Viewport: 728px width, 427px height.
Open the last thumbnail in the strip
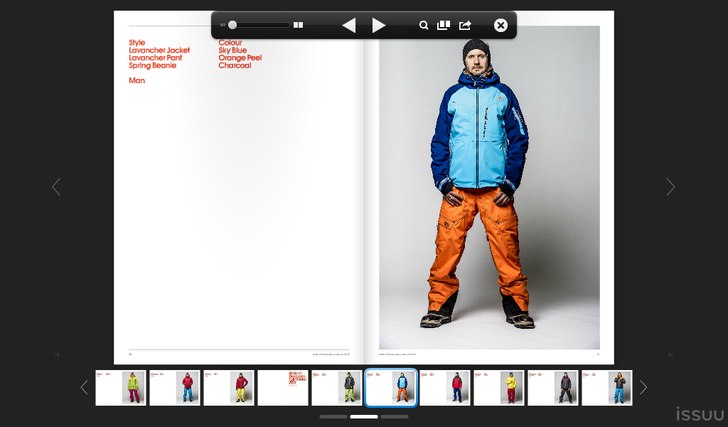click(x=607, y=387)
